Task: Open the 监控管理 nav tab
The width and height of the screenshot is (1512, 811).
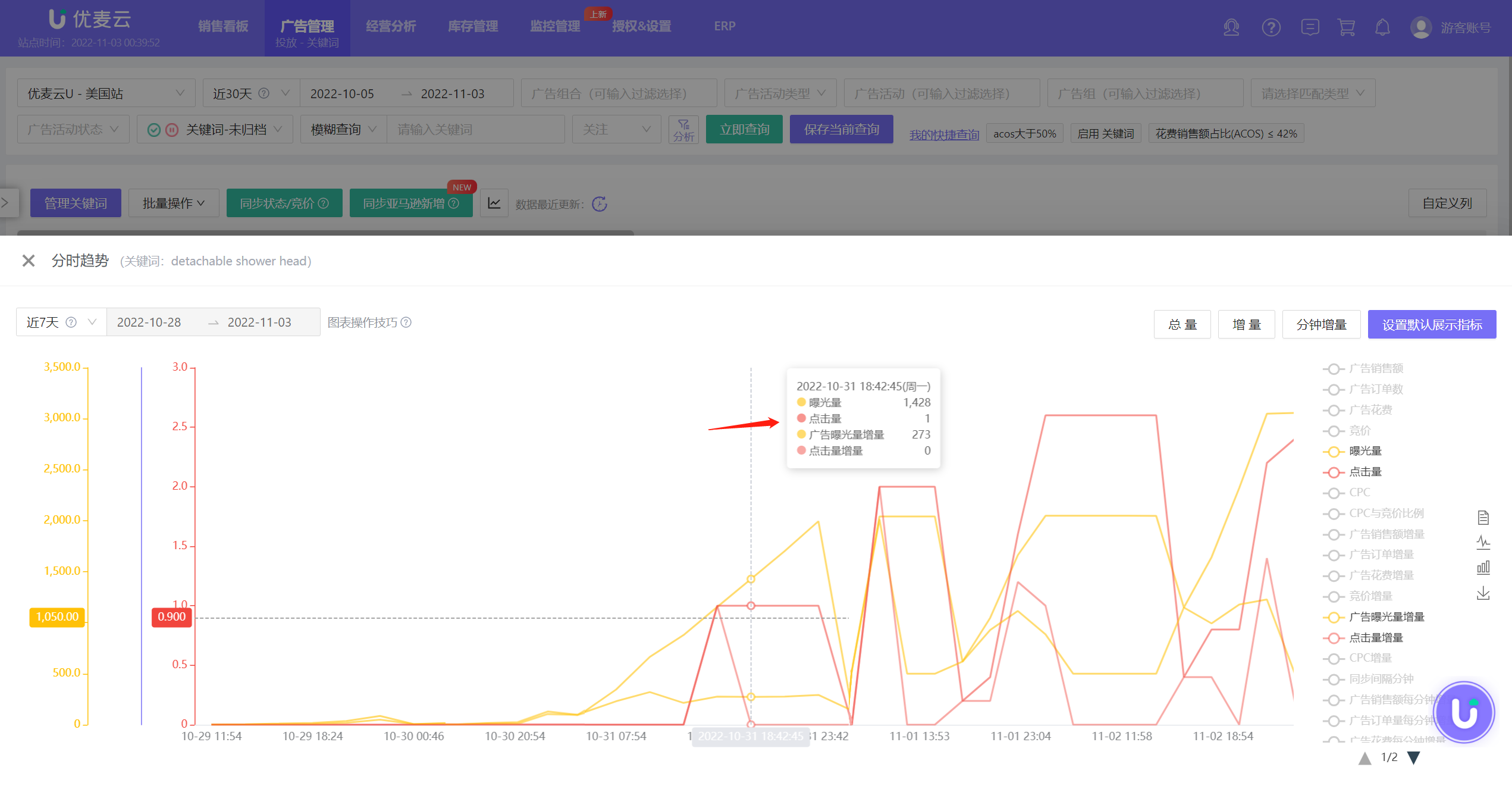Action: point(555,26)
